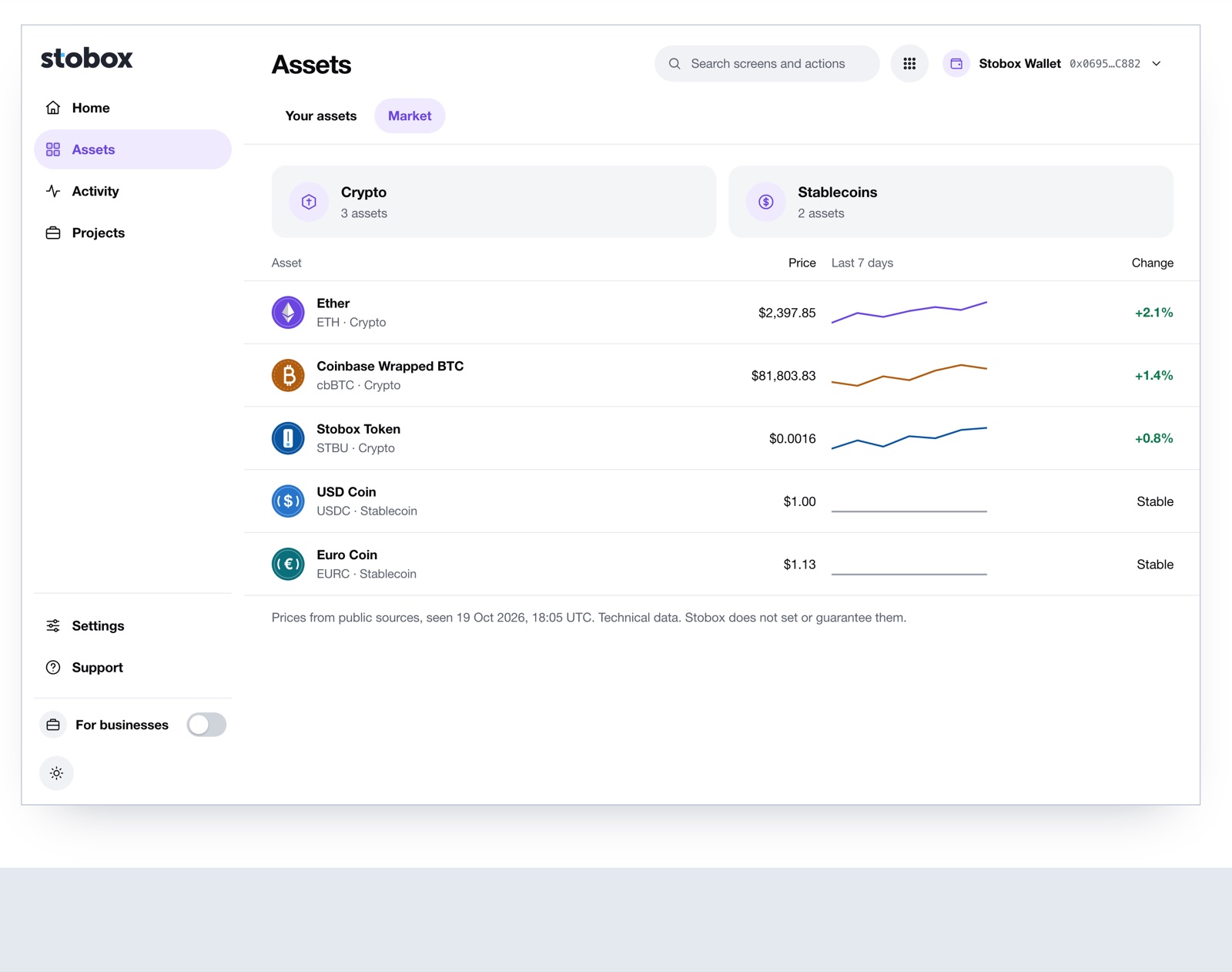Click the search magnifier icon
Viewport: 1232px width, 972px height.
tap(675, 63)
